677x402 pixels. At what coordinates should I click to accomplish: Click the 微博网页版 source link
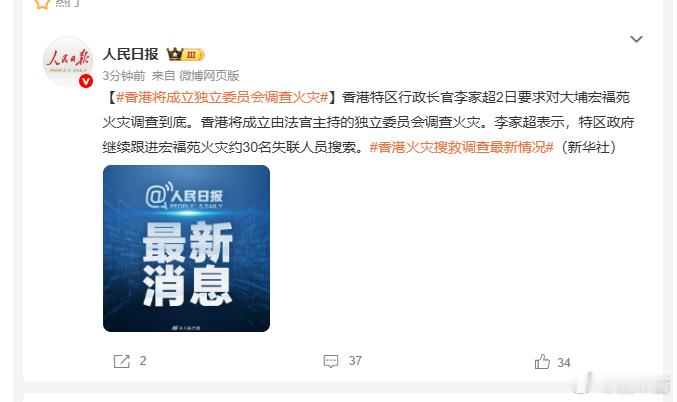[x=209, y=76]
